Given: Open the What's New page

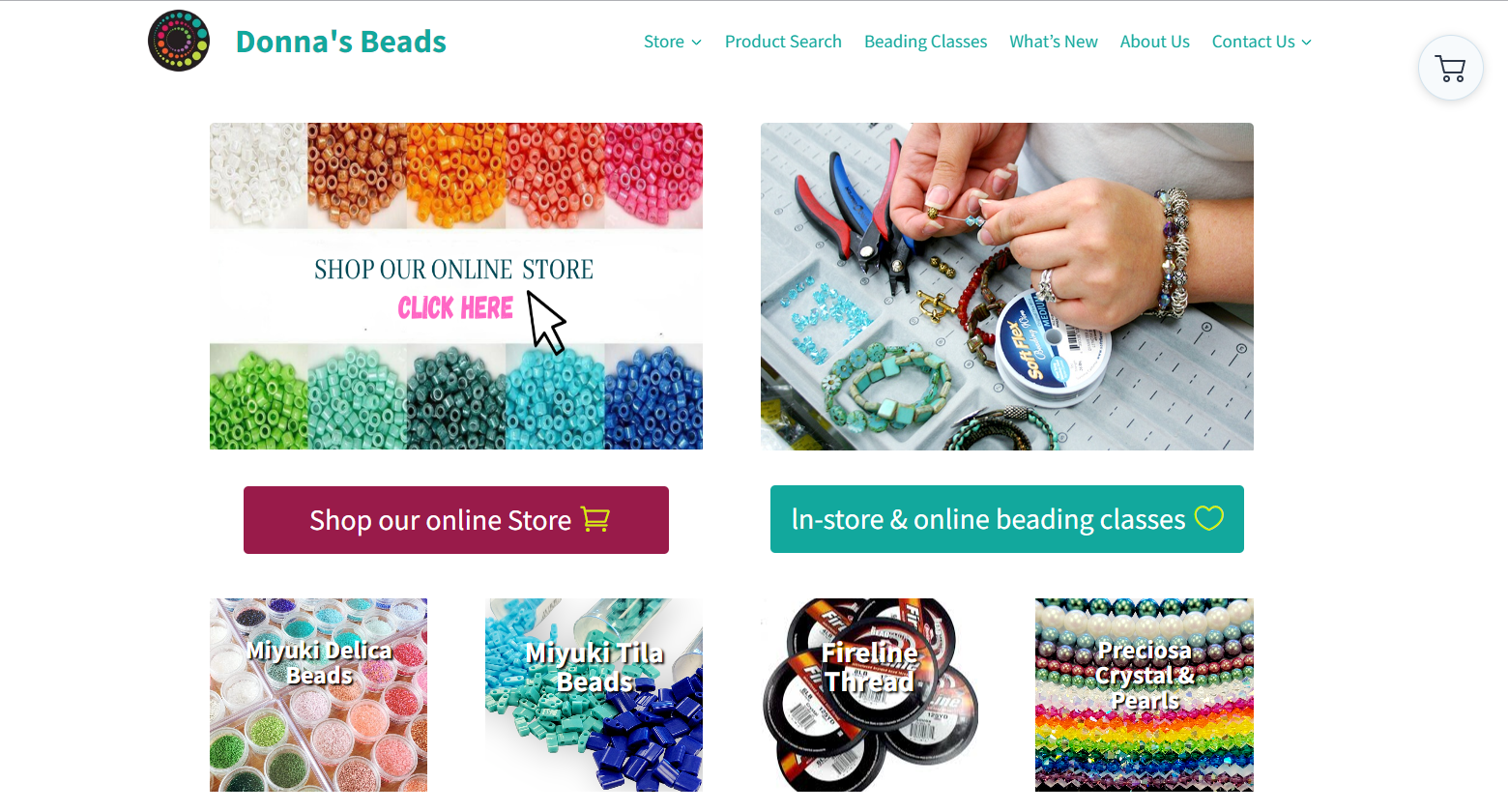Looking at the screenshot, I should pyautogui.click(x=1054, y=42).
